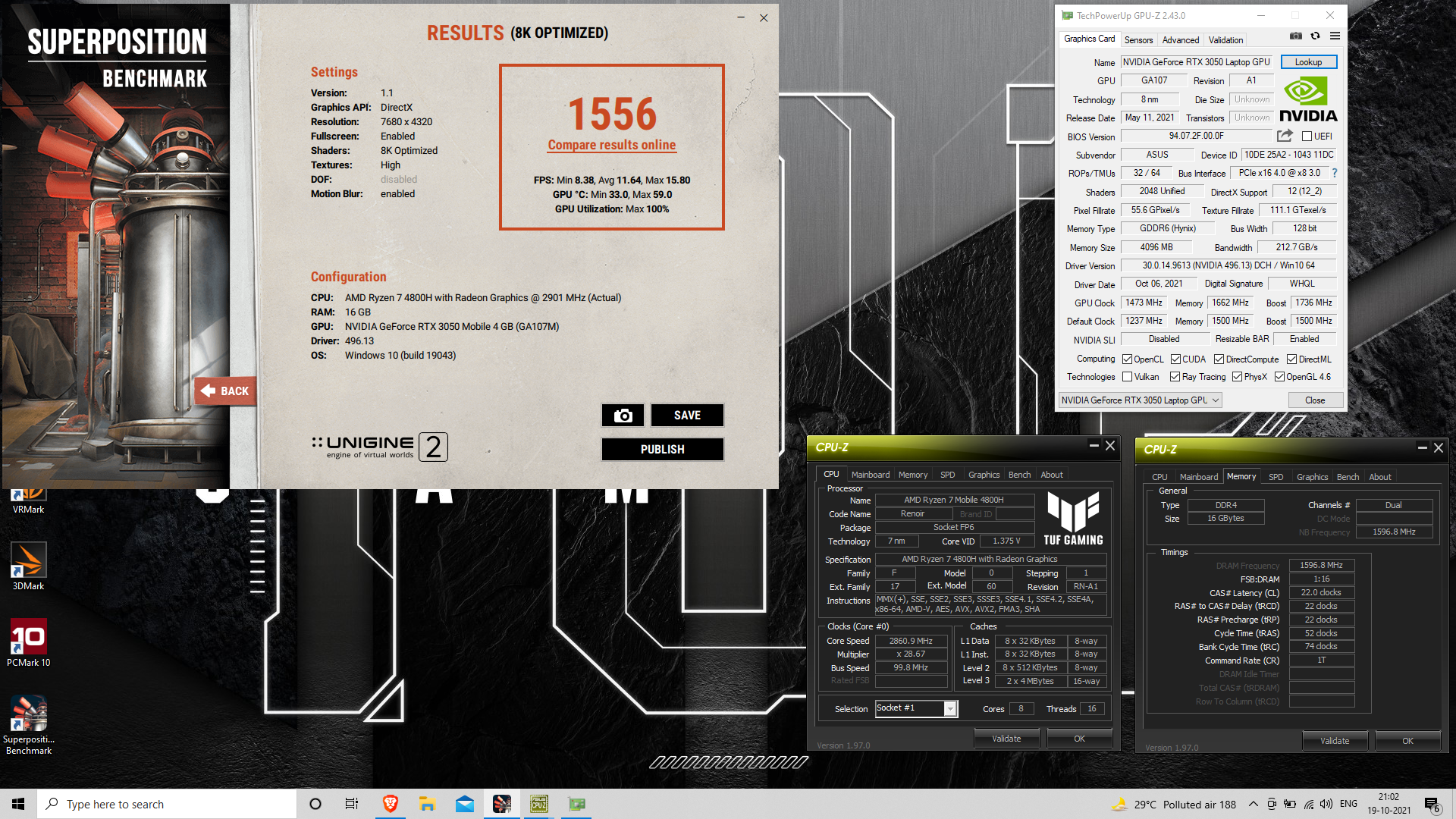Launch Brave browser from taskbar
This screenshot has height=819, width=1456.
(391, 804)
